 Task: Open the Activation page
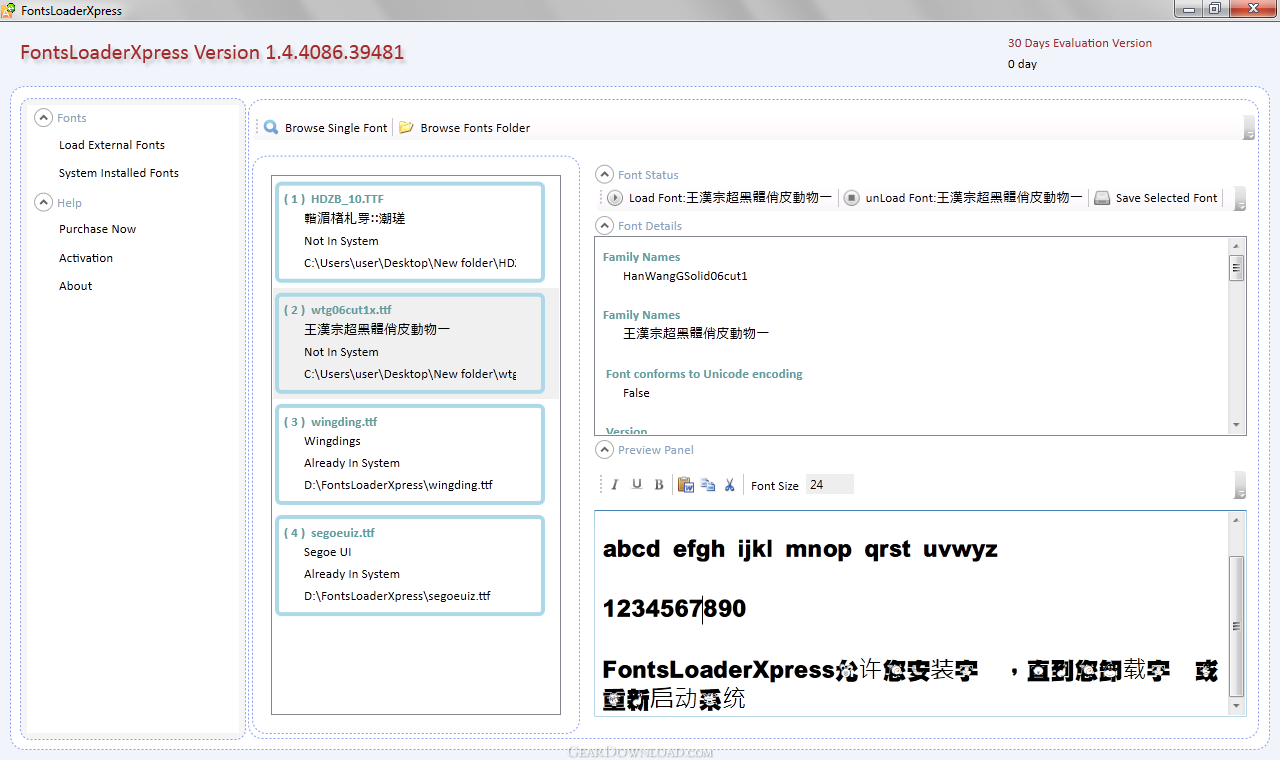click(86, 258)
